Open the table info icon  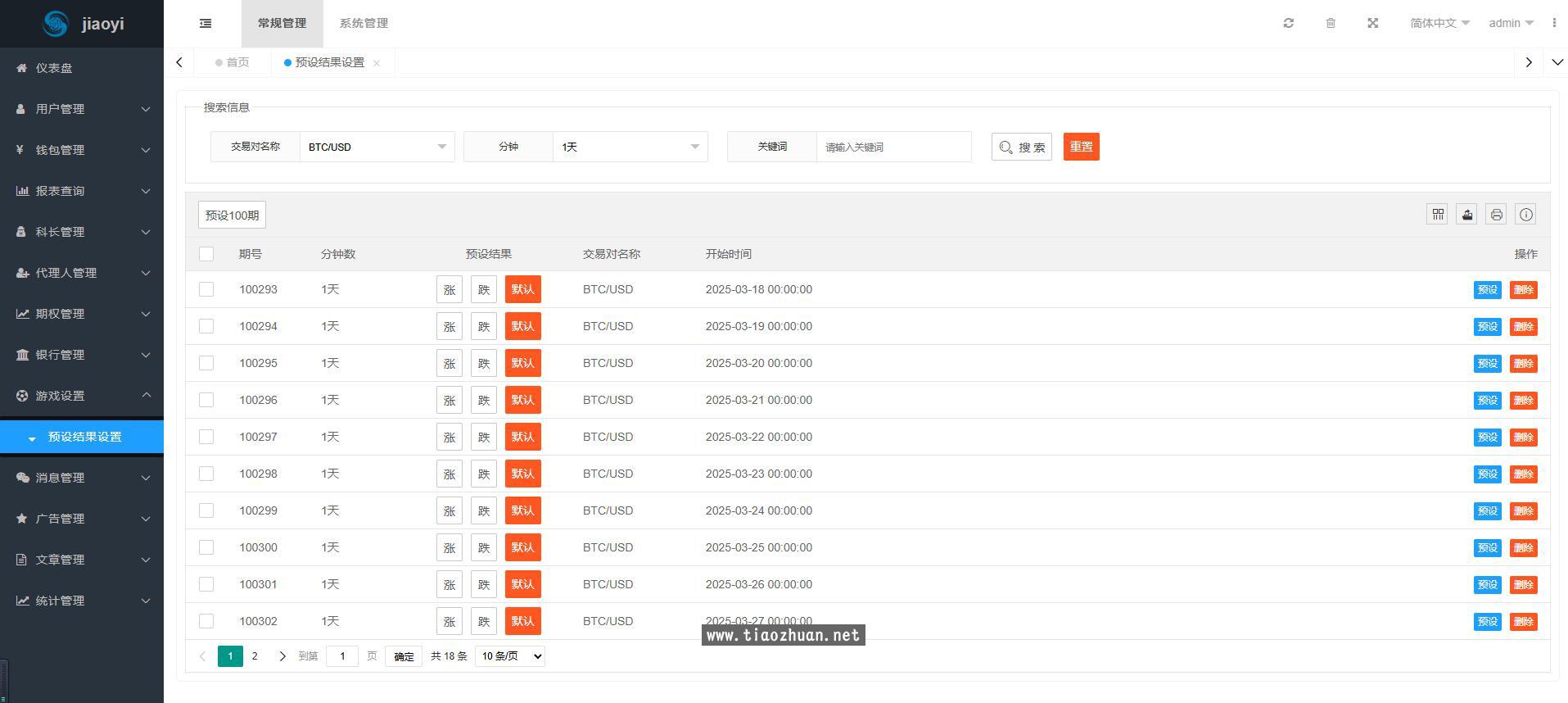[1526, 215]
